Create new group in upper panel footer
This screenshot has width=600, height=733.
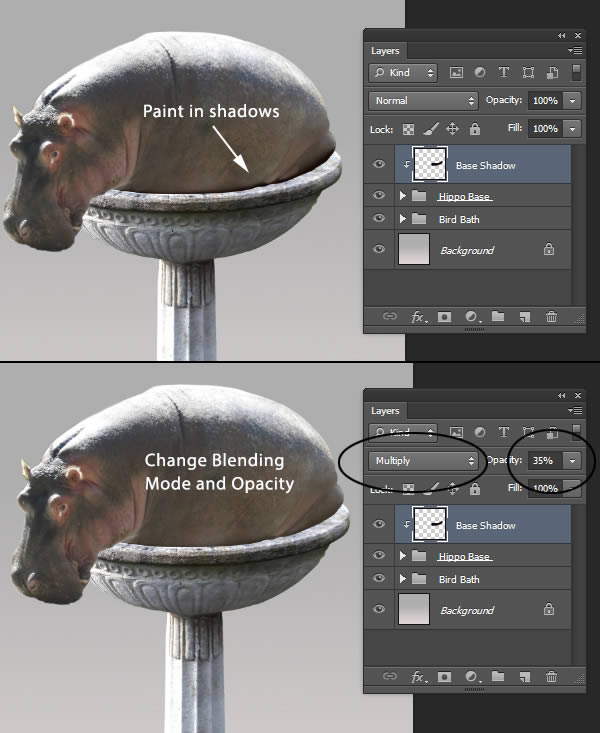[x=498, y=316]
